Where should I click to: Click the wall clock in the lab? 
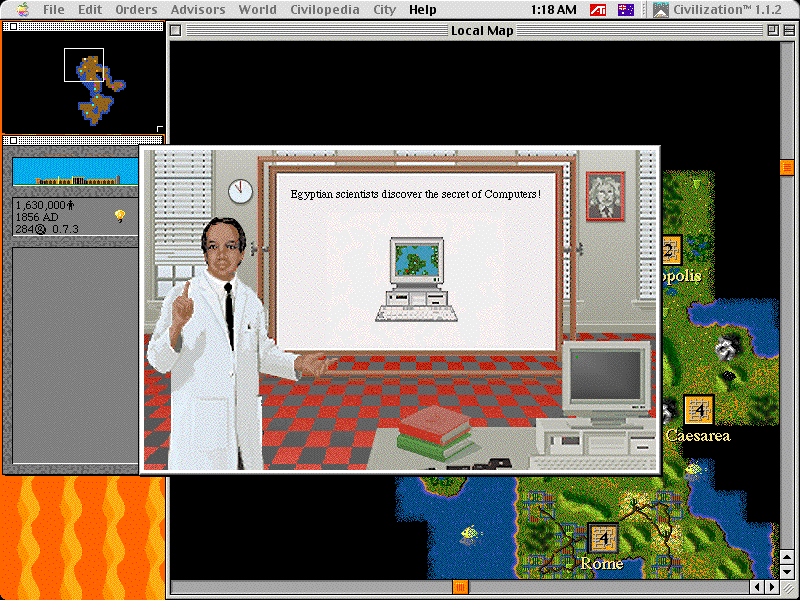(240, 192)
